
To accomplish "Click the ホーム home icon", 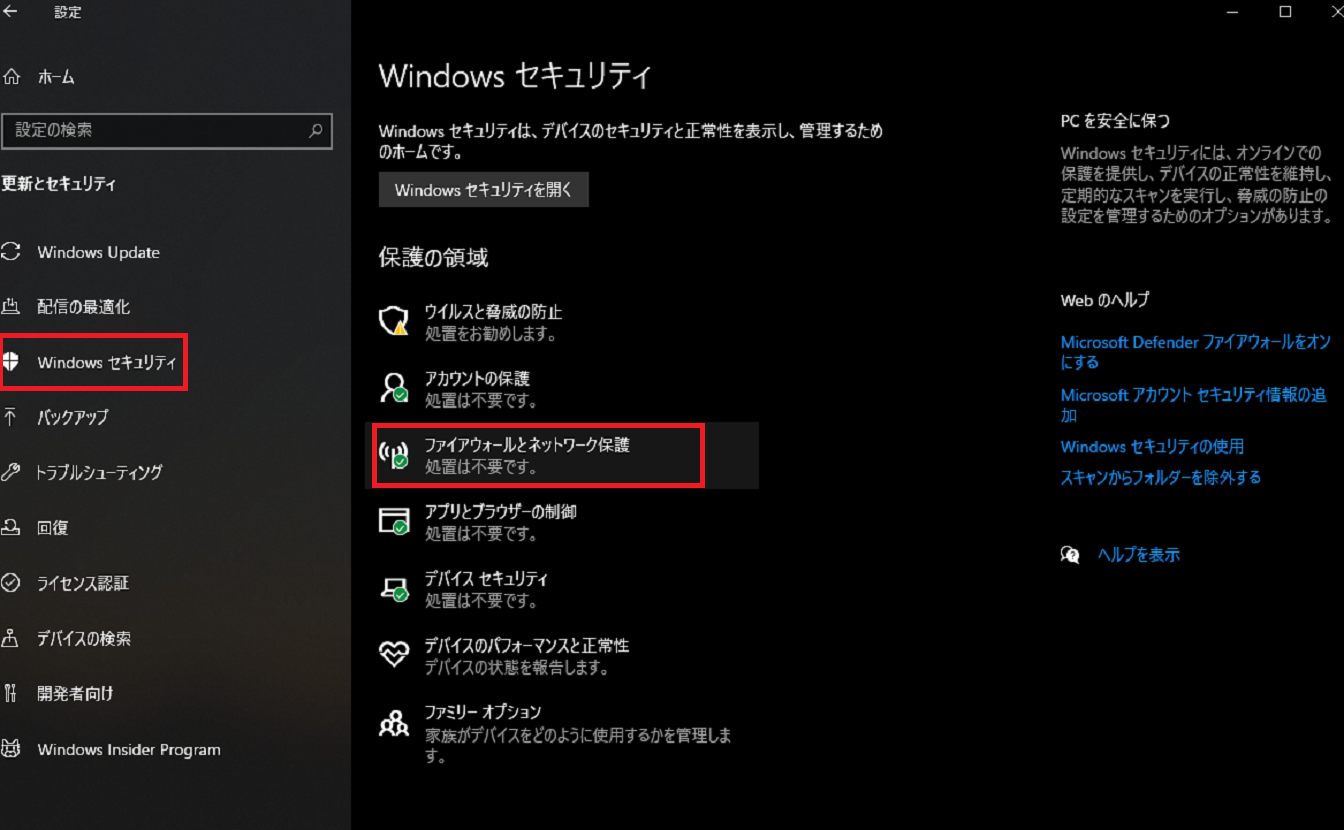I will 12,77.
